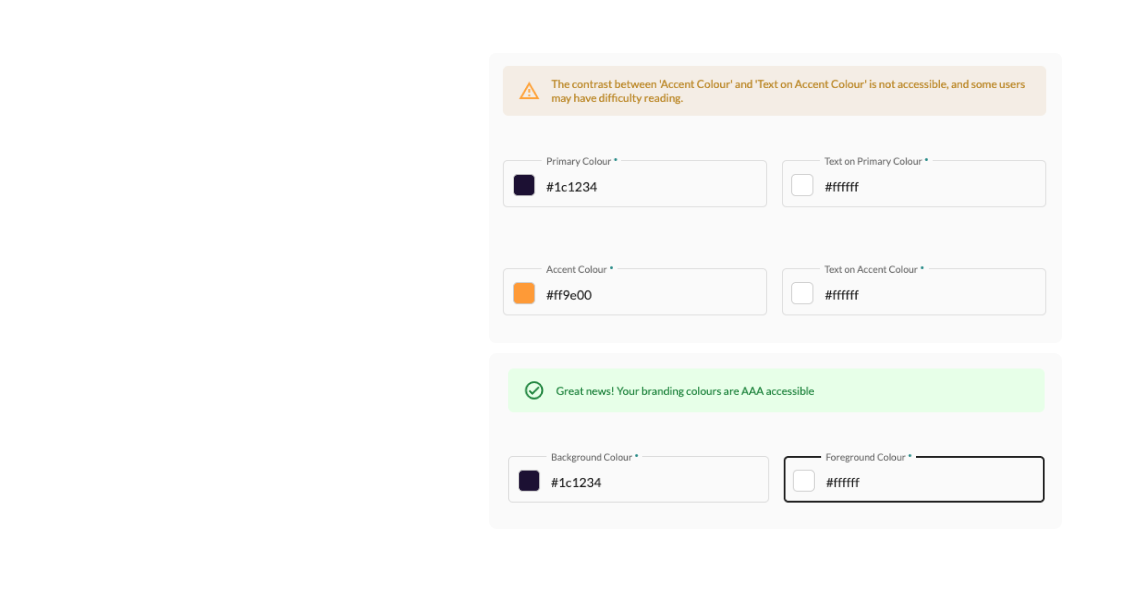Click the 'Background Colour' field label
1135x600 pixels.
[x=591, y=457]
